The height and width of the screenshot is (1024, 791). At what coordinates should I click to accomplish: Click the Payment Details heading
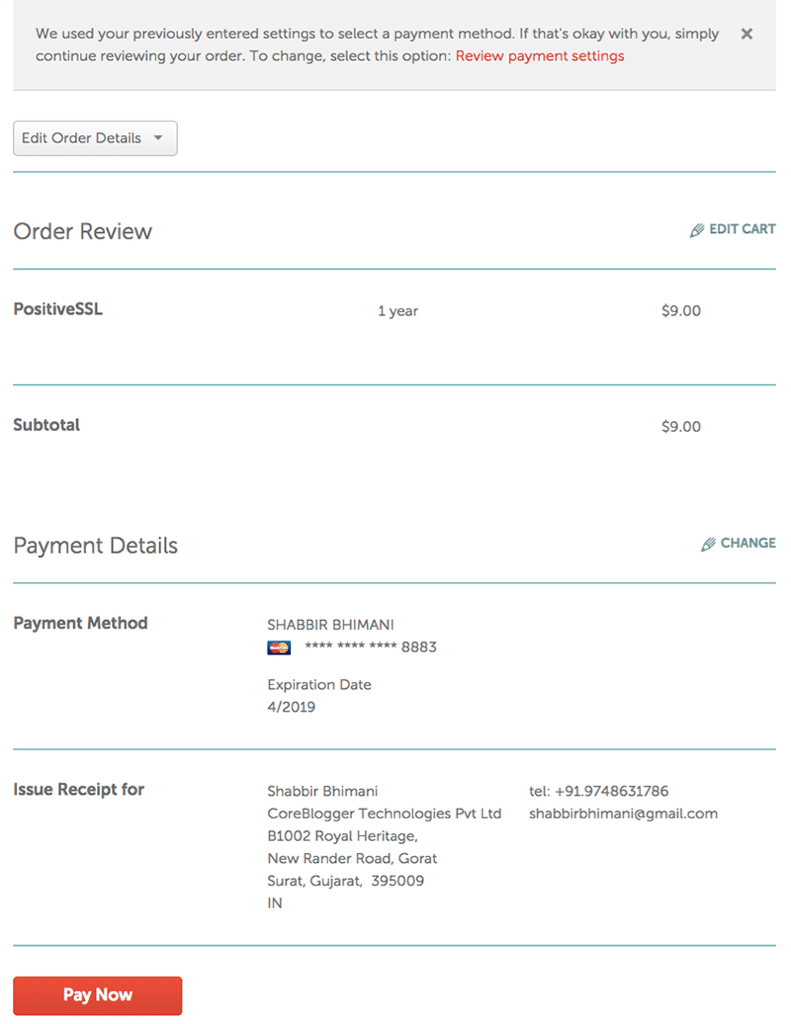pyautogui.click(x=95, y=546)
